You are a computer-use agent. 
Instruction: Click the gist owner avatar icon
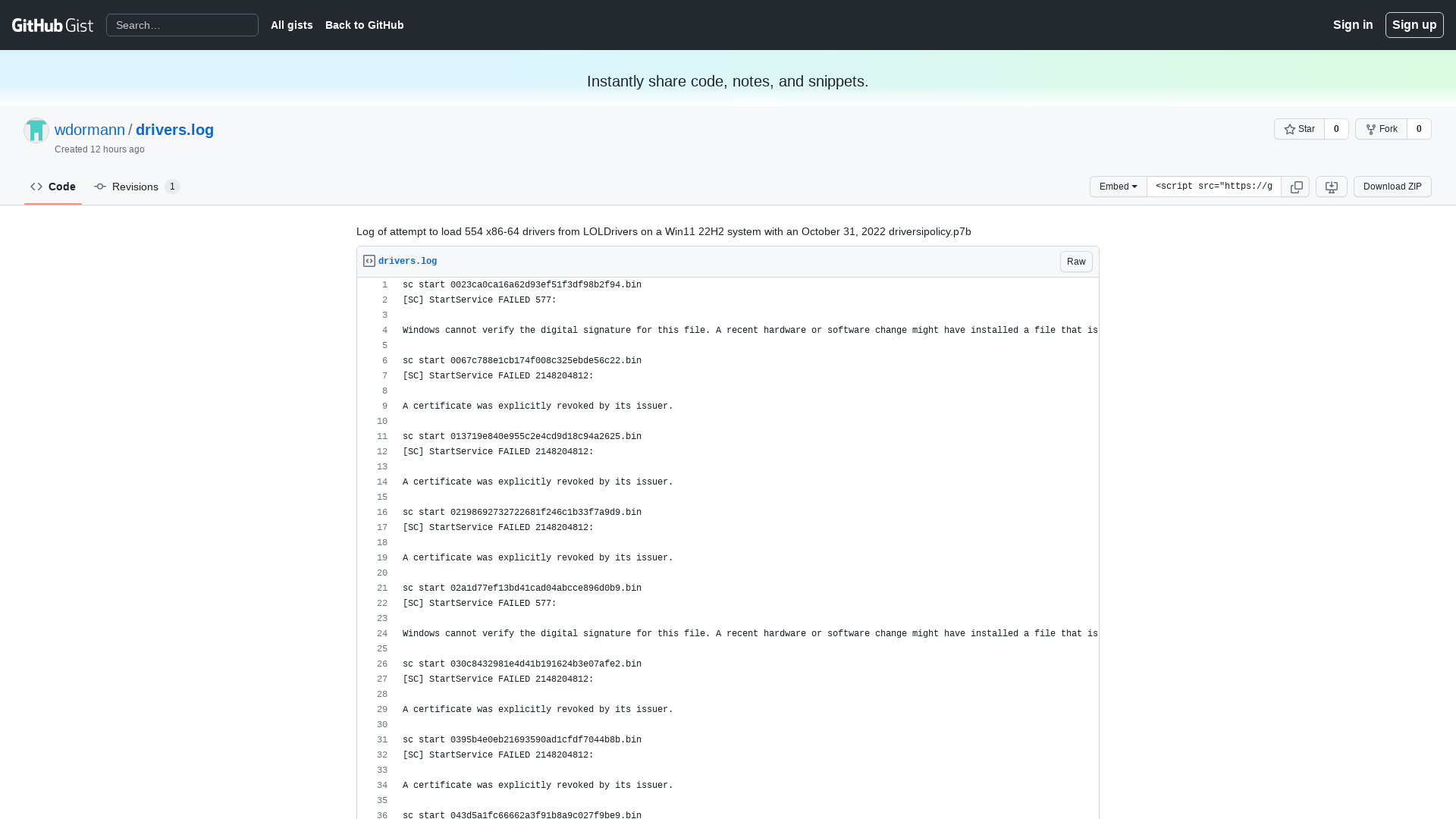[36, 130]
